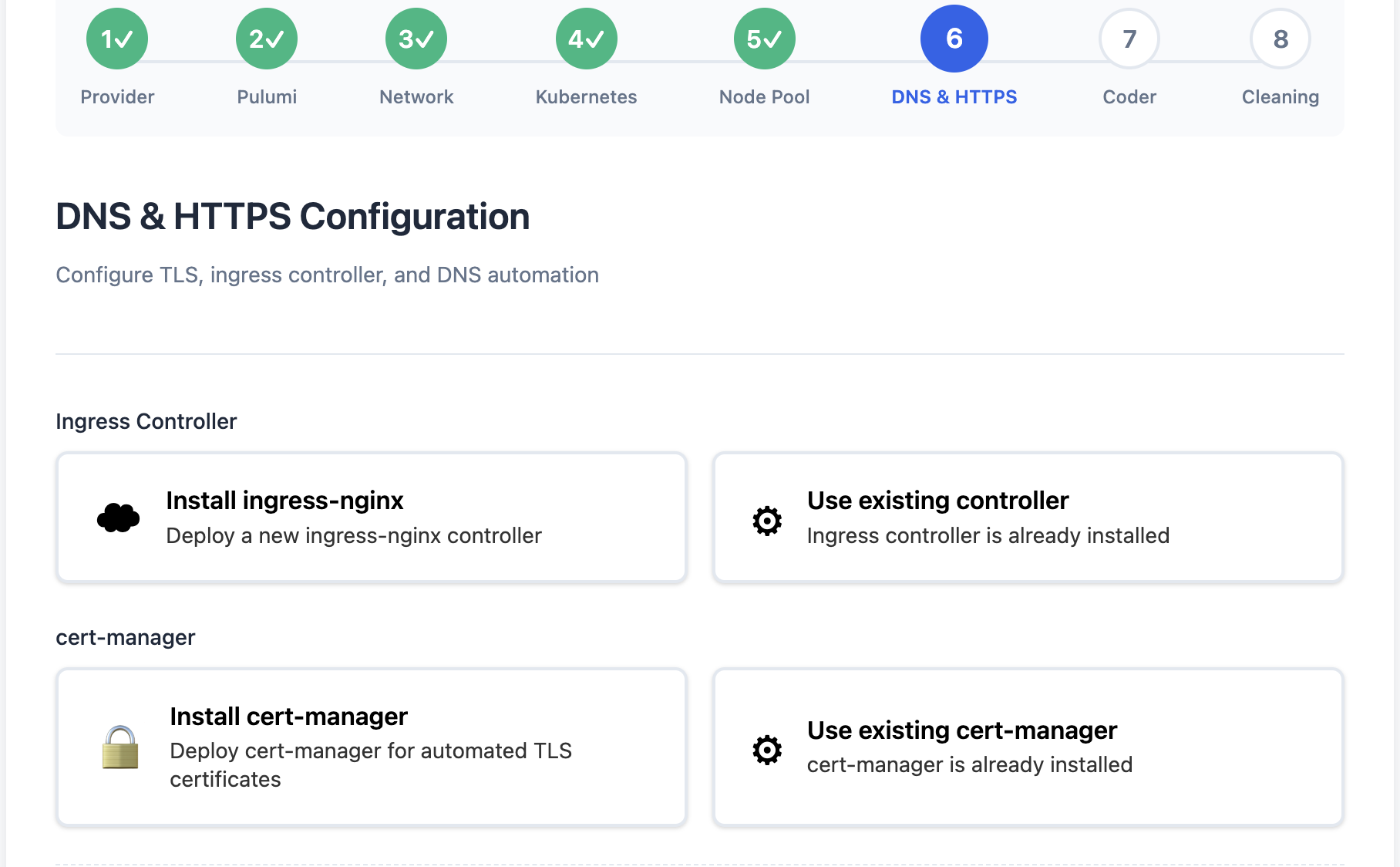Click 'cert-manager is already installed' text
Viewport: 1400px width, 867px height.
[970, 765]
